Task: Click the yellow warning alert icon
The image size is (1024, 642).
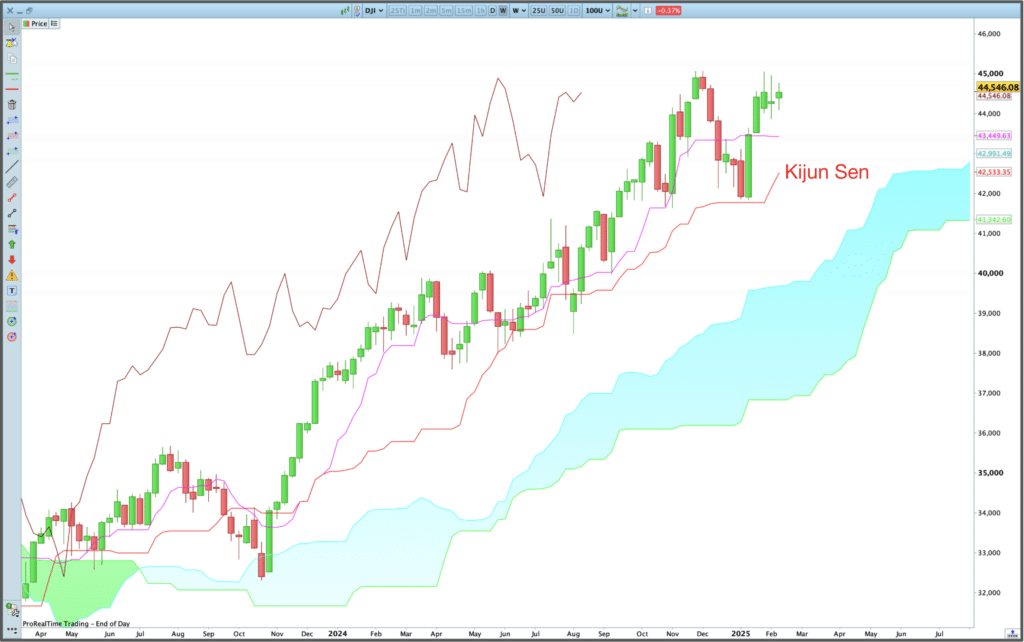Action: tap(12, 275)
